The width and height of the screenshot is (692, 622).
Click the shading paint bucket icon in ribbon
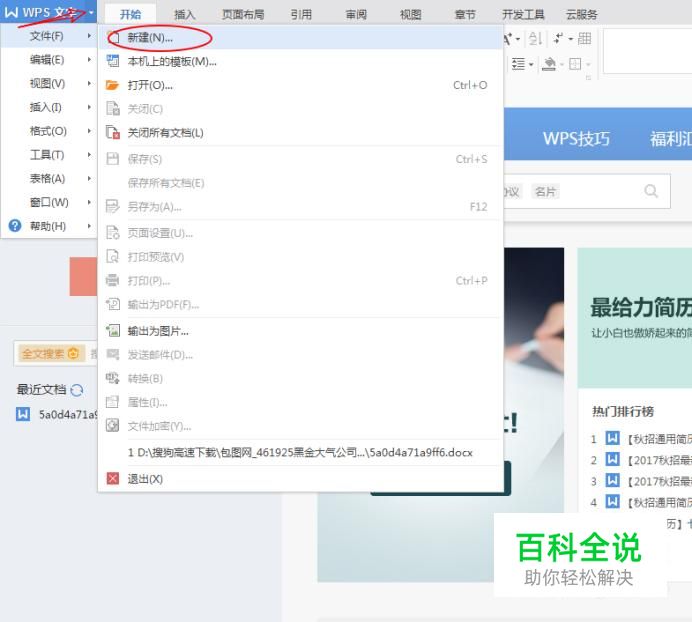coord(549,64)
